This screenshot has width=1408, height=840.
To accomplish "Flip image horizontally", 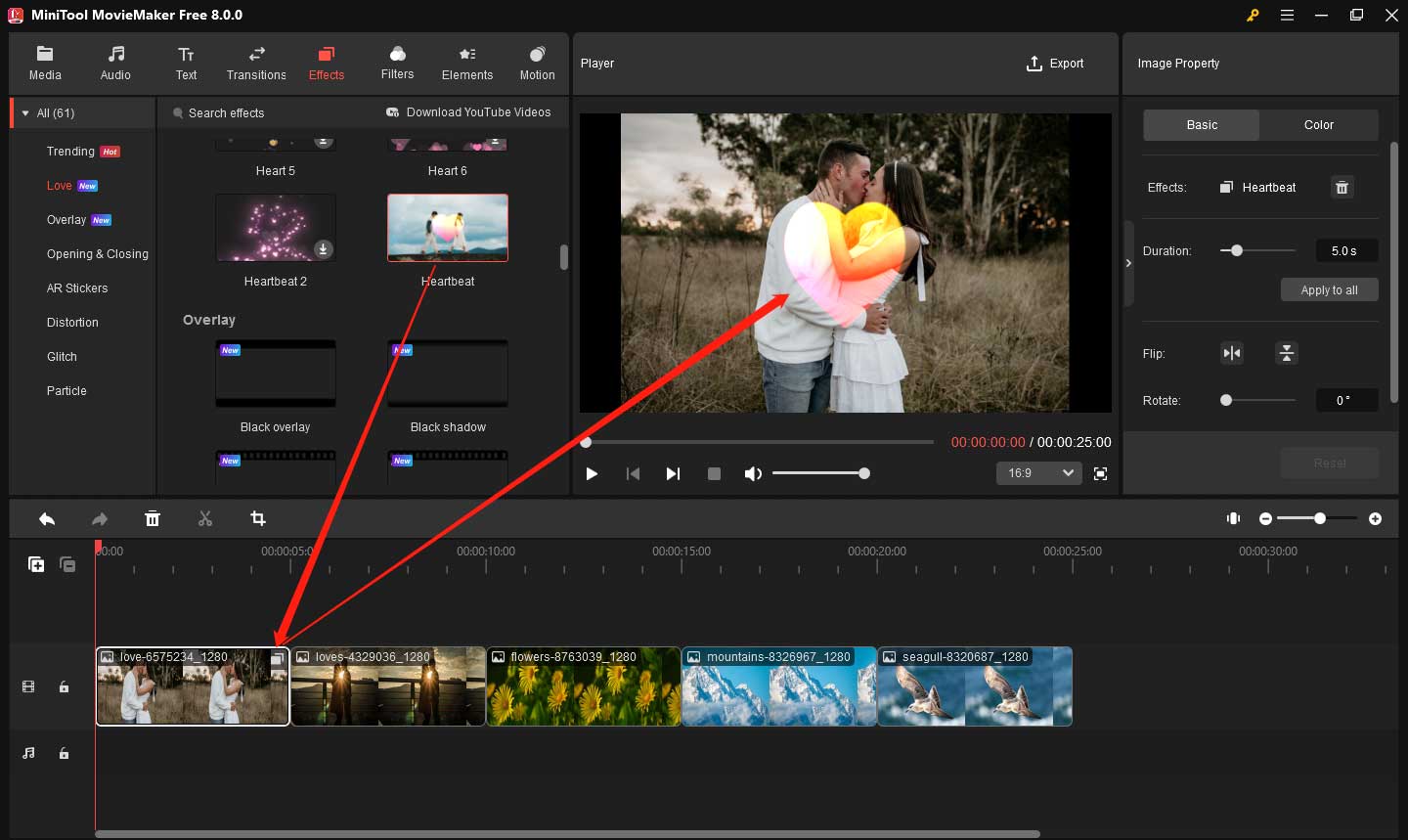I will click(1232, 353).
